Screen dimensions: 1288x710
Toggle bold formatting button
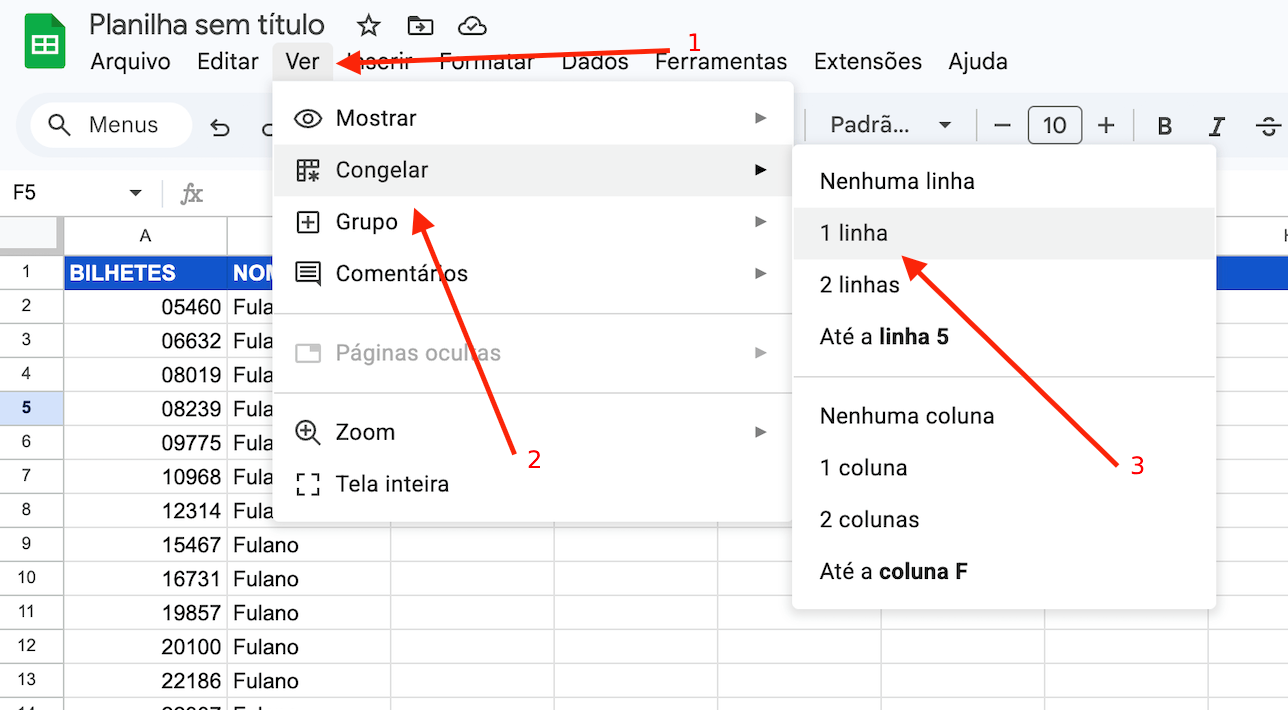pyautogui.click(x=1164, y=126)
